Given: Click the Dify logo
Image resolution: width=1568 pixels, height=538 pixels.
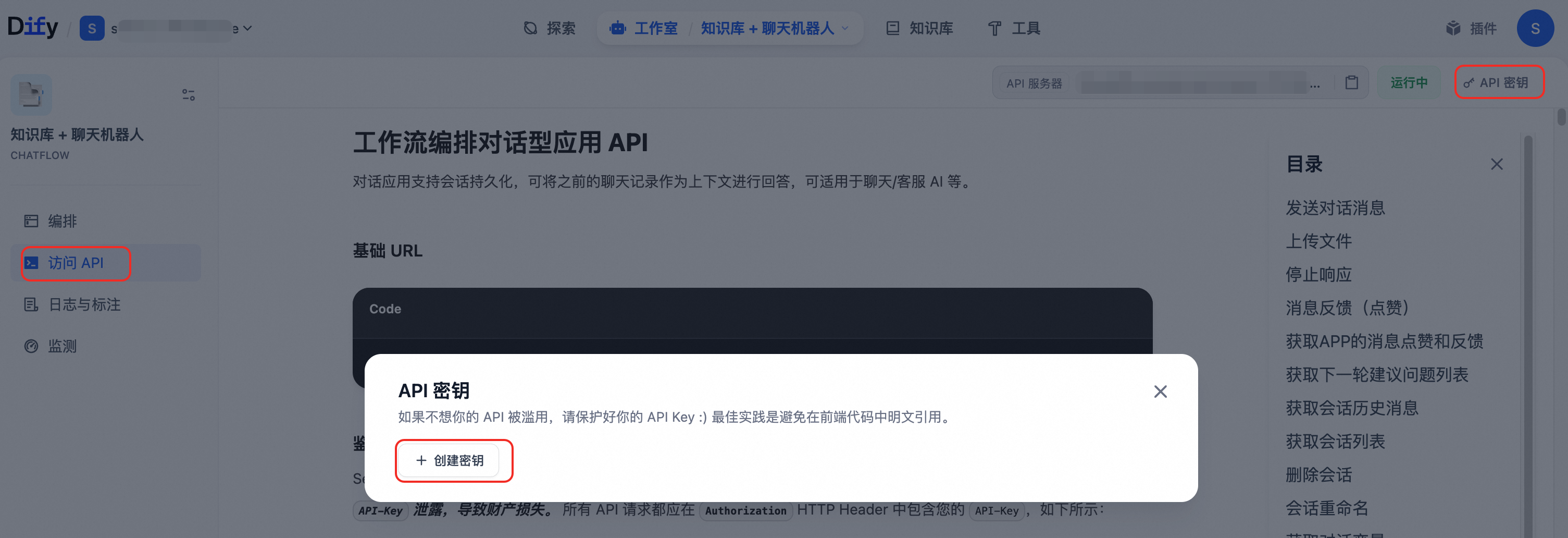Looking at the screenshot, I should click(x=33, y=27).
